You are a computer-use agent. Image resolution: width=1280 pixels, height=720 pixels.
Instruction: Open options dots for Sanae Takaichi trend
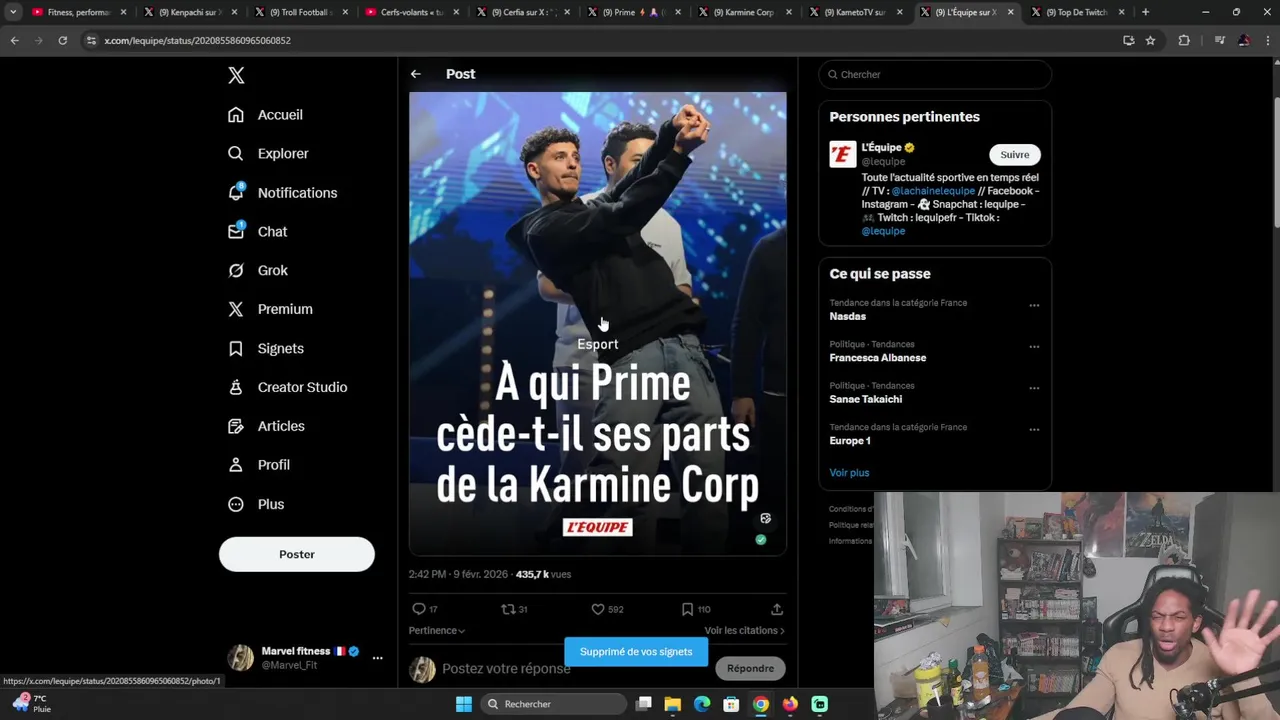[x=1034, y=388]
